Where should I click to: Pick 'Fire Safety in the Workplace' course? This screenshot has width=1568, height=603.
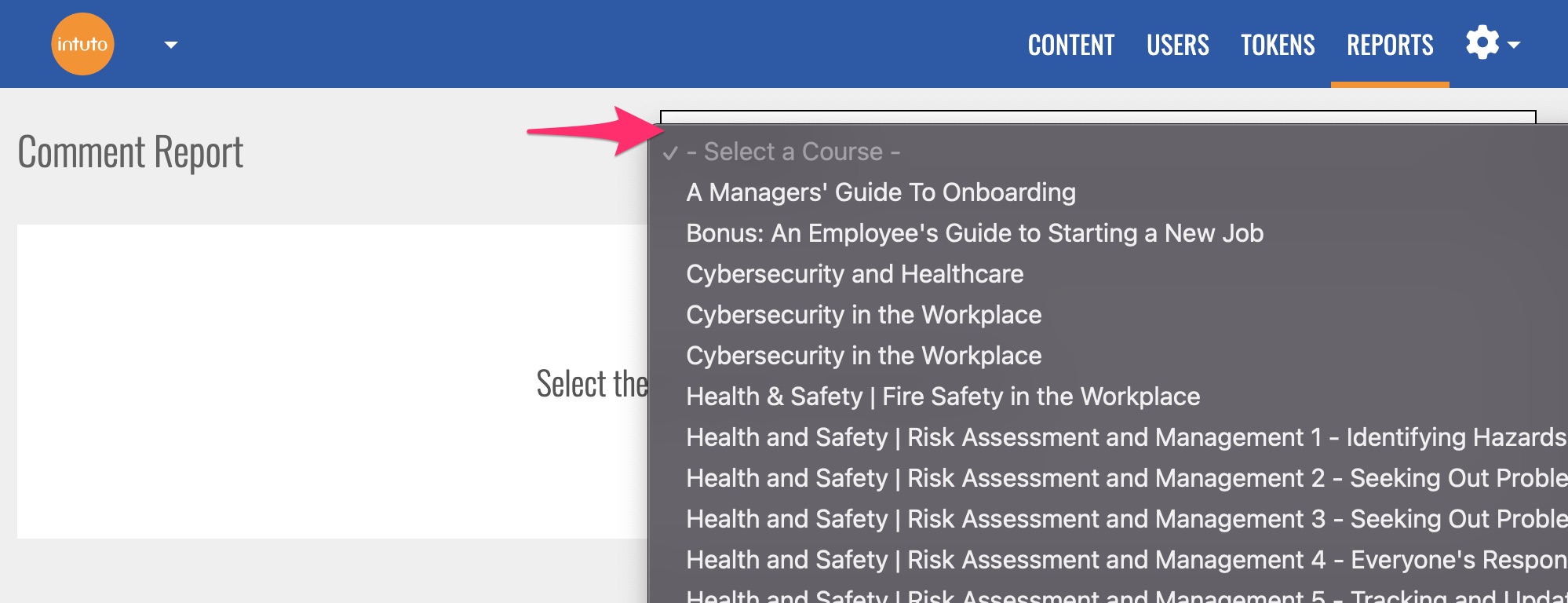coord(943,397)
